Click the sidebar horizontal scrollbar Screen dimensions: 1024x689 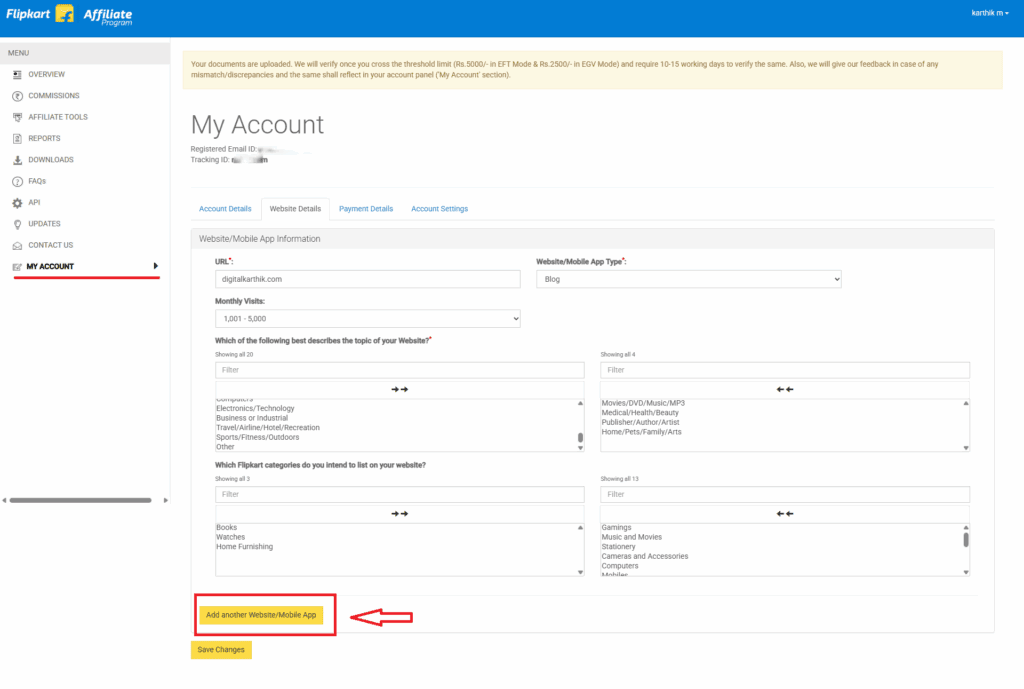[x=80, y=501]
